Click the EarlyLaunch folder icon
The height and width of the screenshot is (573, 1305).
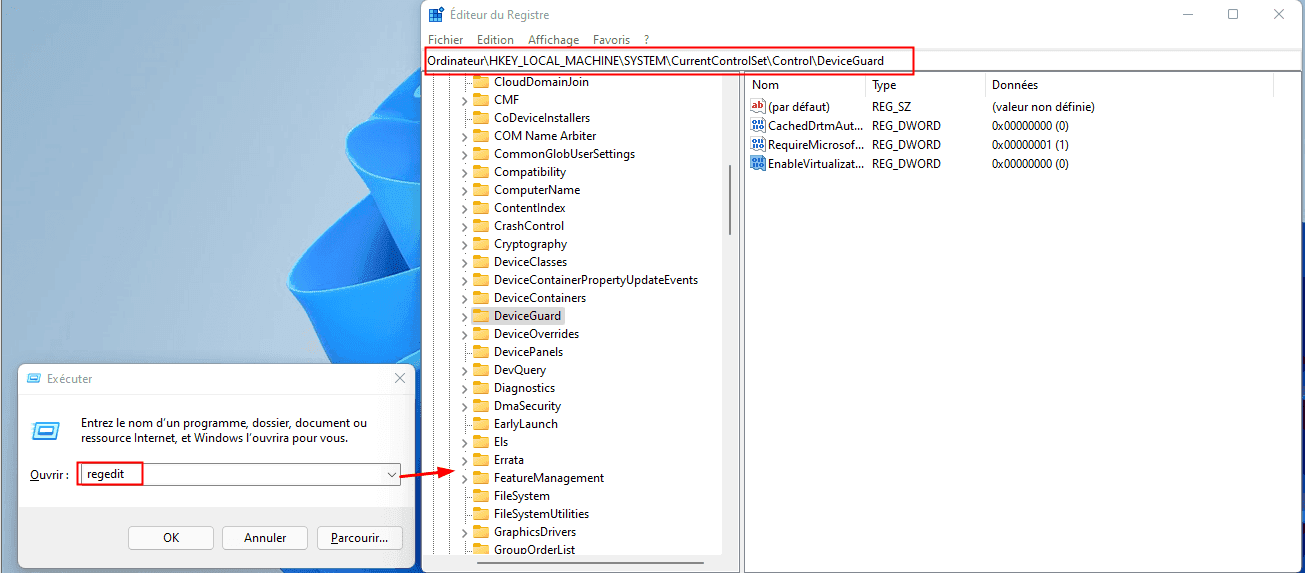click(480, 424)
